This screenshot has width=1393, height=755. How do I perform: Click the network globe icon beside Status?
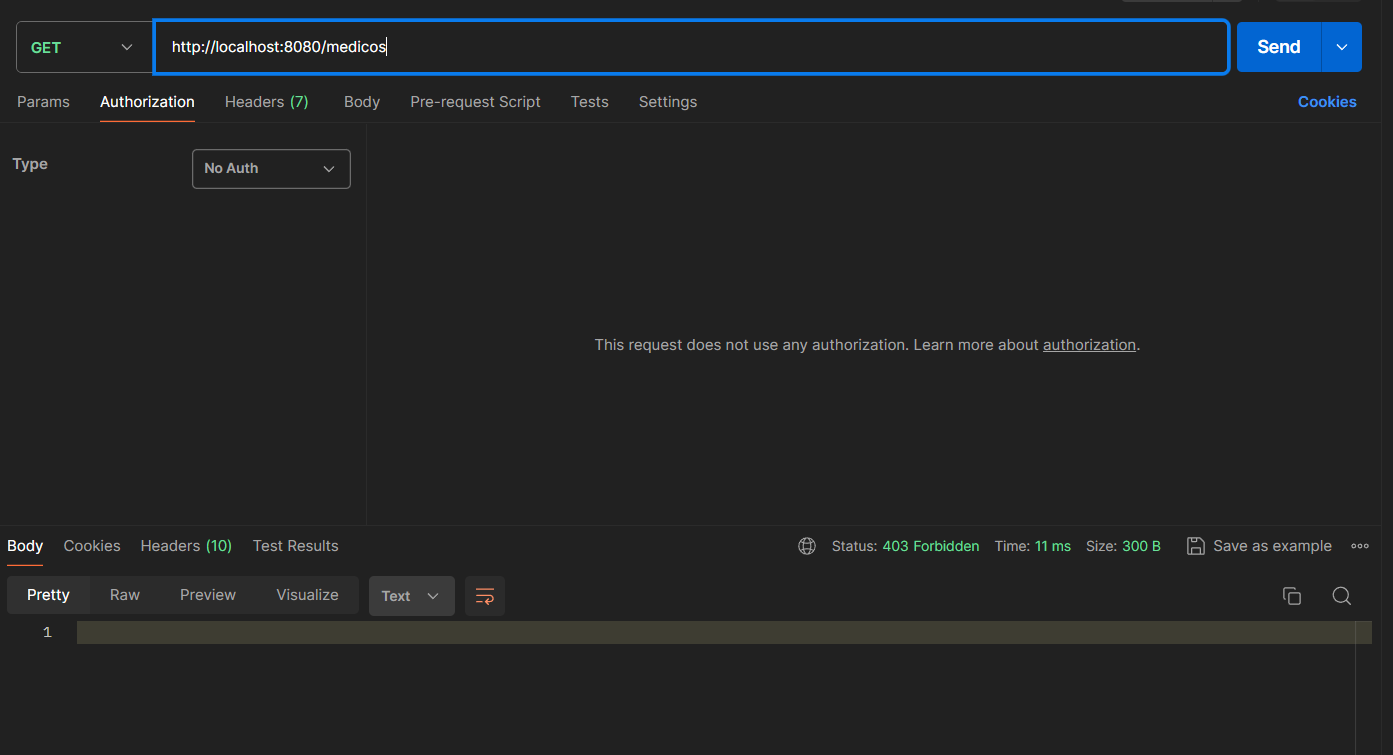click(x=807, y=546)
